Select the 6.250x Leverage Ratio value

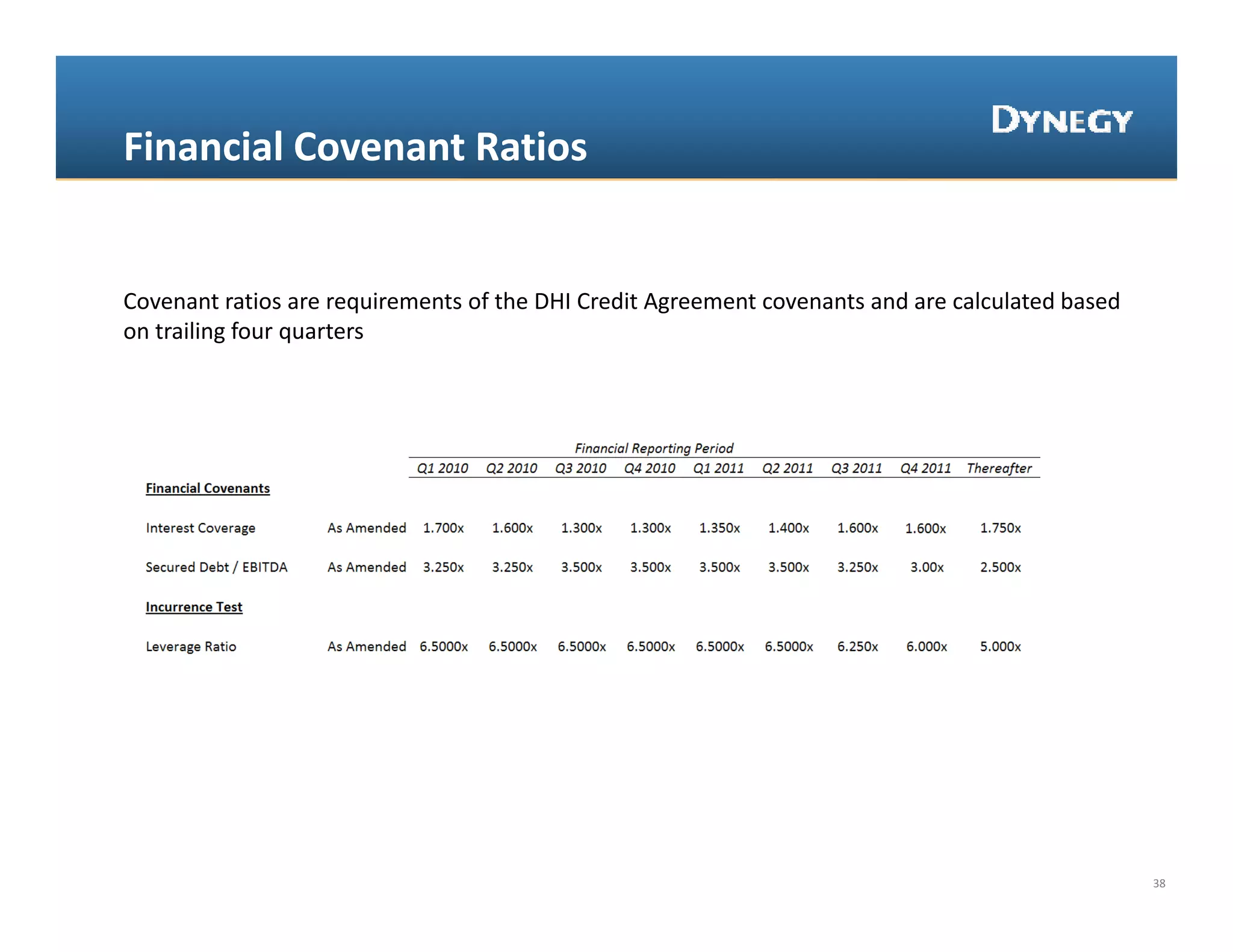coord(858,646)
